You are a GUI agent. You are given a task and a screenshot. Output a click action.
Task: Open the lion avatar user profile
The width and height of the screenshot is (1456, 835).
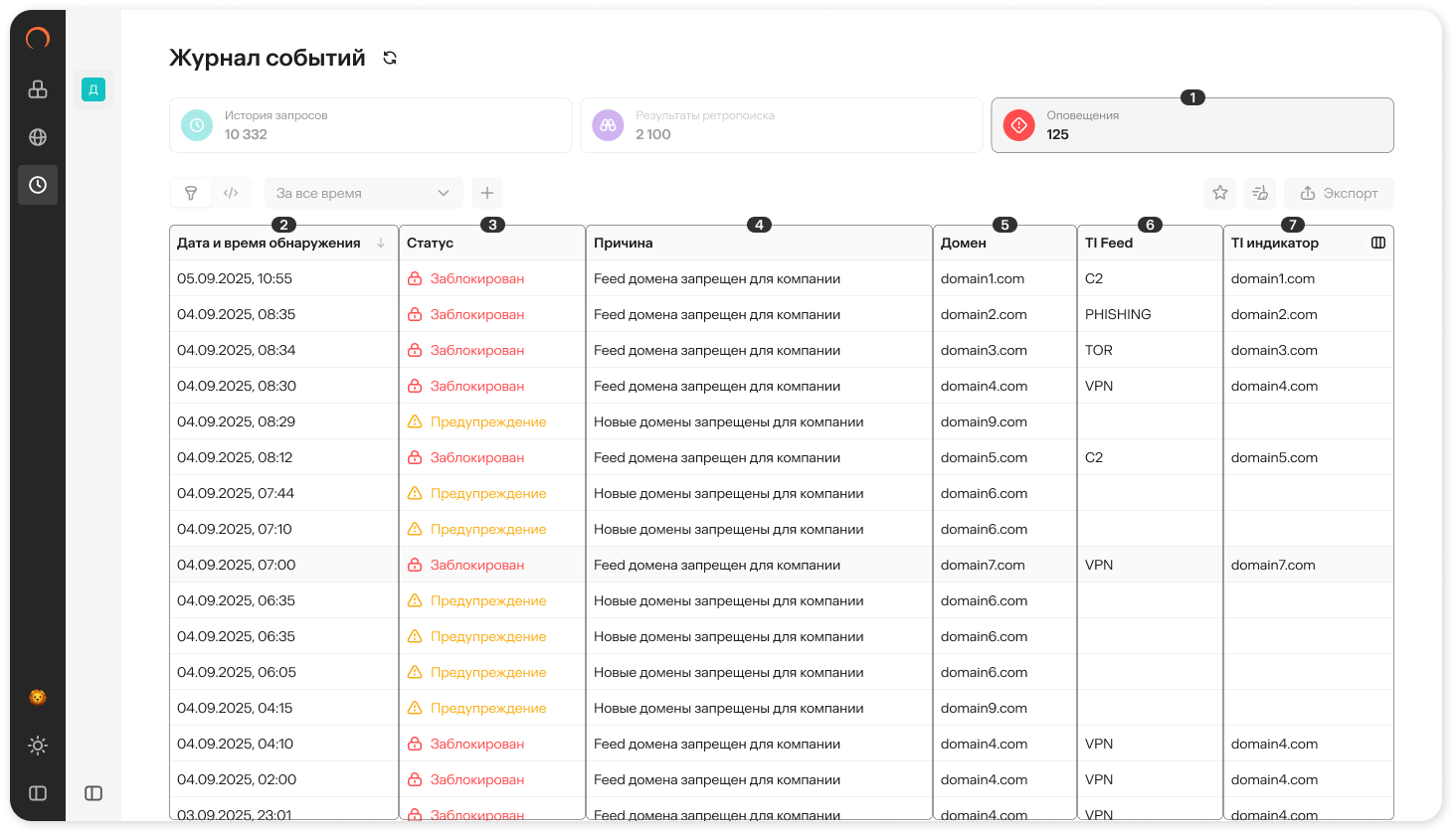(38, 698)
